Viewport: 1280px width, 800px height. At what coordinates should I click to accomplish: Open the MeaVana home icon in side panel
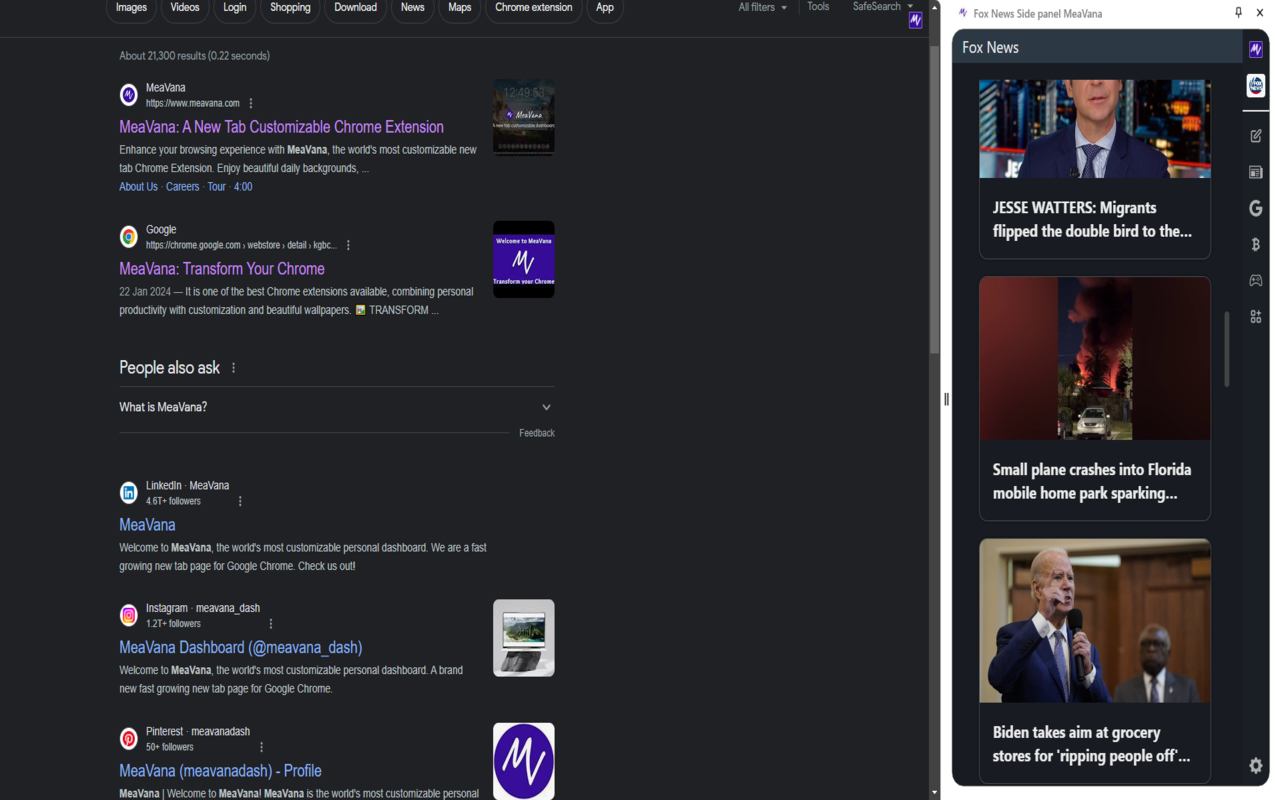coord(1256,49)
